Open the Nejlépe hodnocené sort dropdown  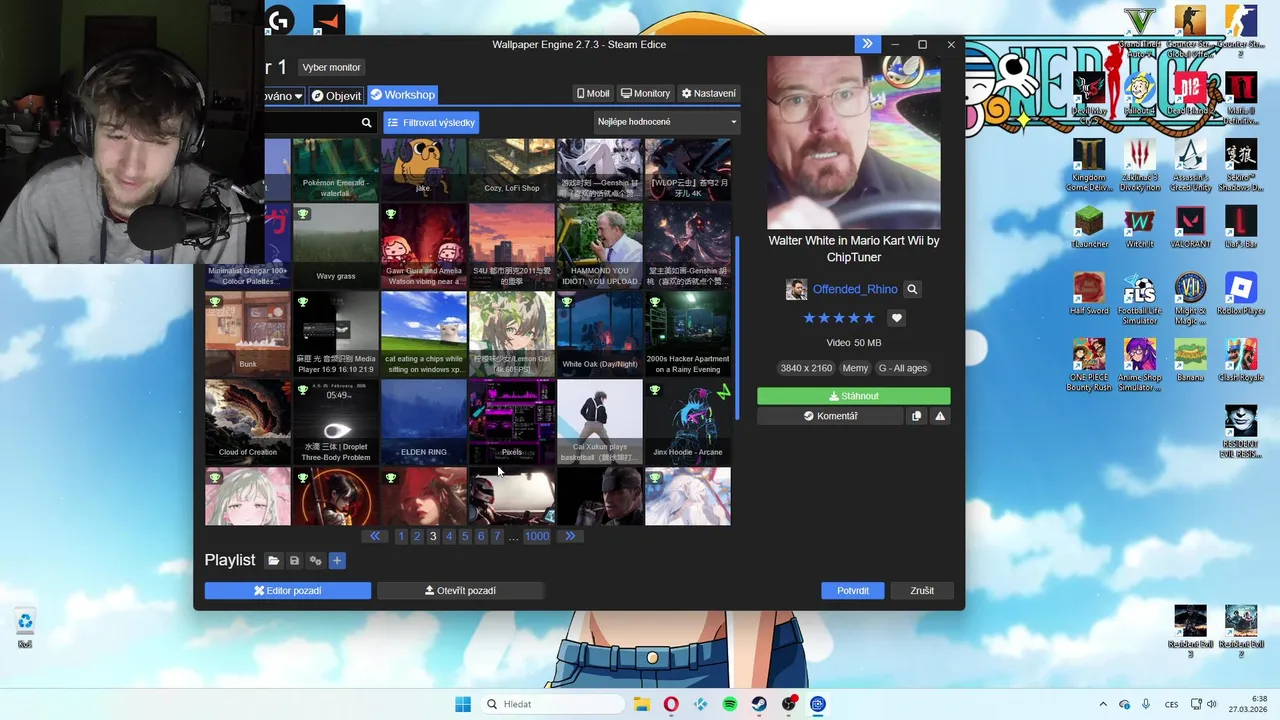667,122
